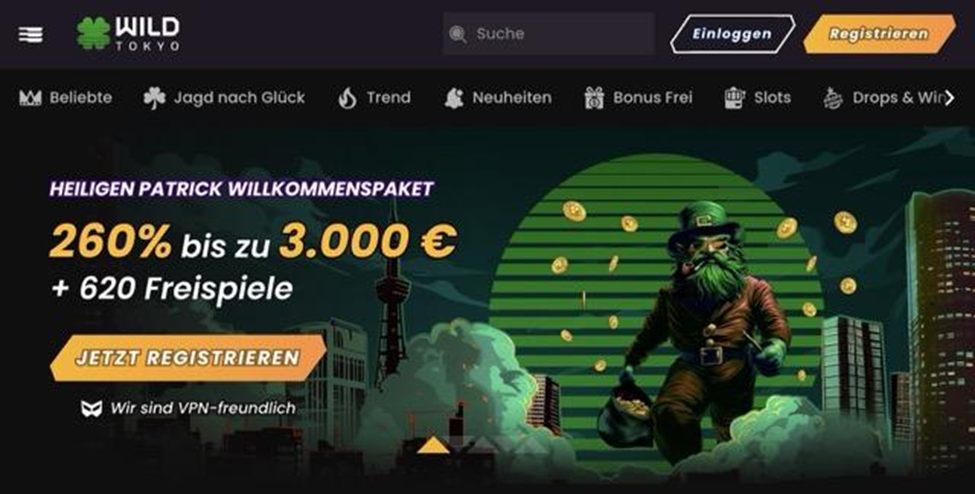Click the Registrieren button in header
The width and height of the screenshot is (975, 494).
[x=879, y=34]
